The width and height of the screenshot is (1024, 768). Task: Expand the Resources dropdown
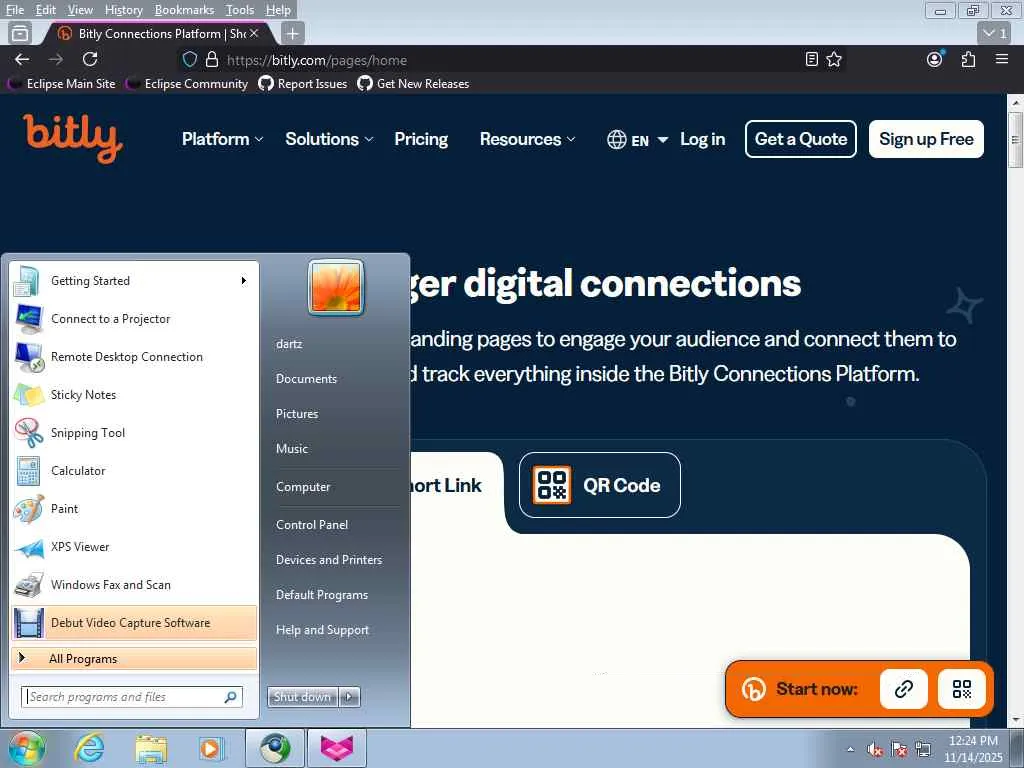[528, 139]
